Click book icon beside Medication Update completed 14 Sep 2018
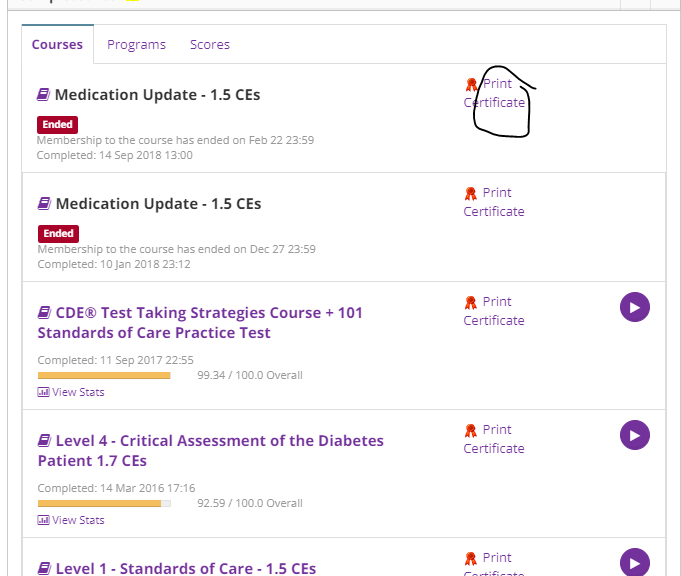The height and width of the screenshot is (576, 681). 43,95
